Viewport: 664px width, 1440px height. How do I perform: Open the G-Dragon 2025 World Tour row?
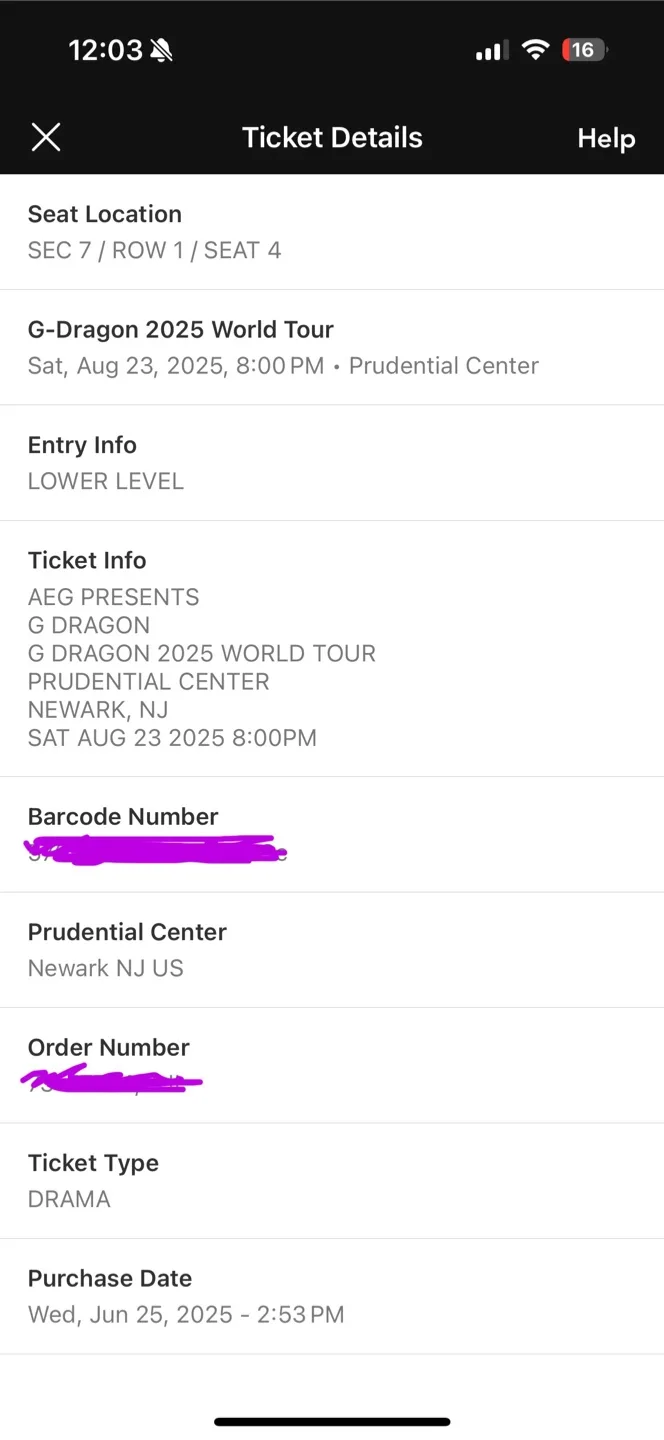[x=332, y=347]
